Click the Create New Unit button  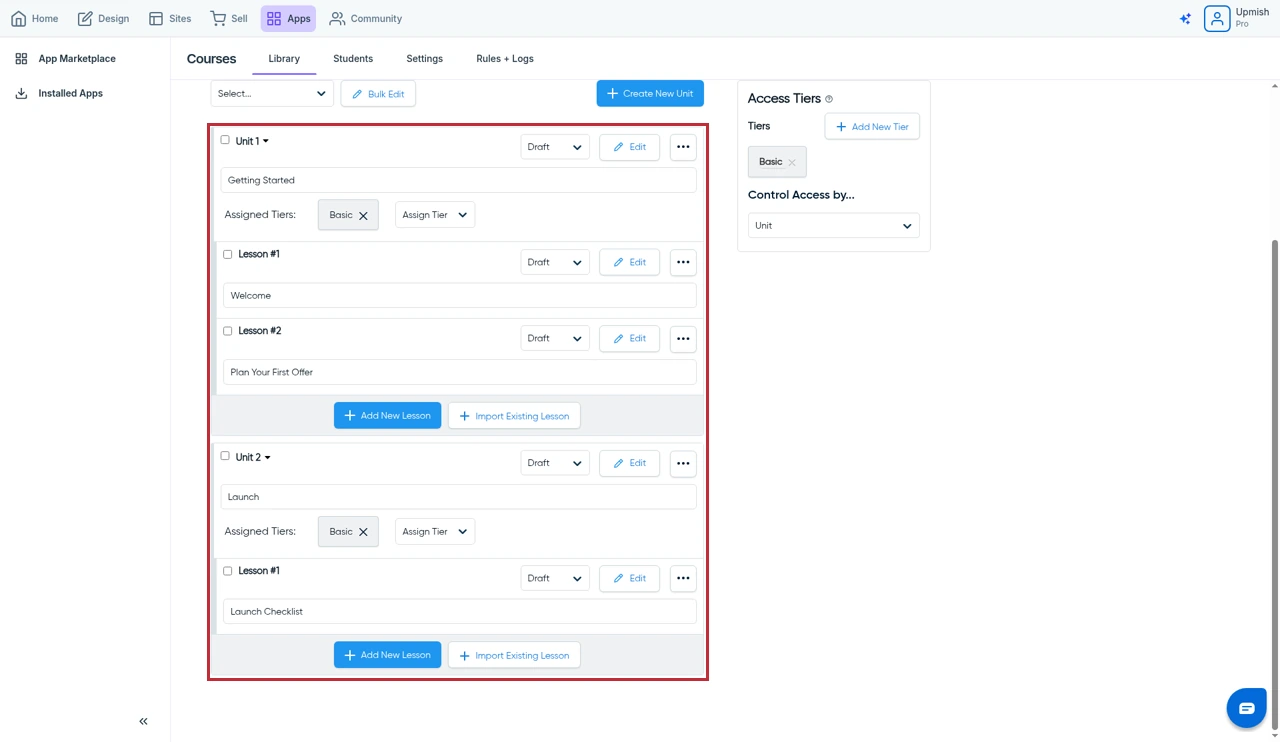pos(650,93)
